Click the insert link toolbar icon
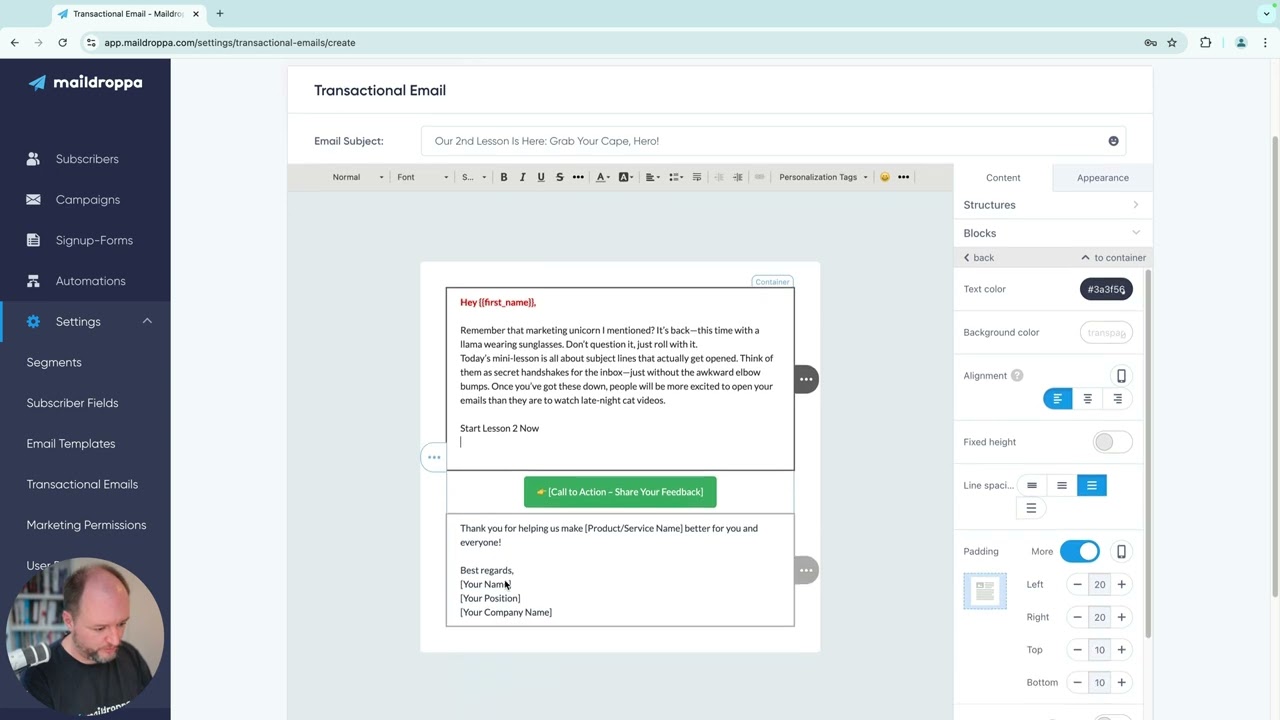The width and height of the screenshot is (1280, 720). [760, 177]
